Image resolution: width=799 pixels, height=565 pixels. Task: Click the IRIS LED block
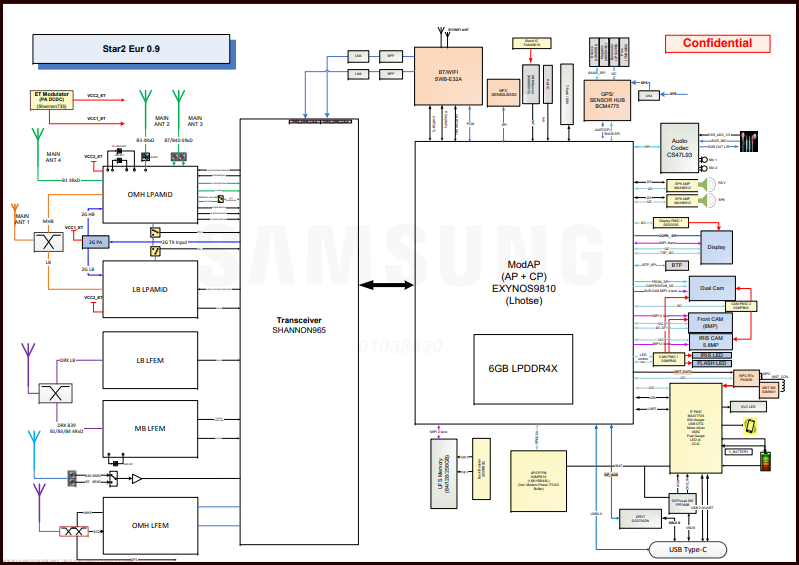point(712,355)
